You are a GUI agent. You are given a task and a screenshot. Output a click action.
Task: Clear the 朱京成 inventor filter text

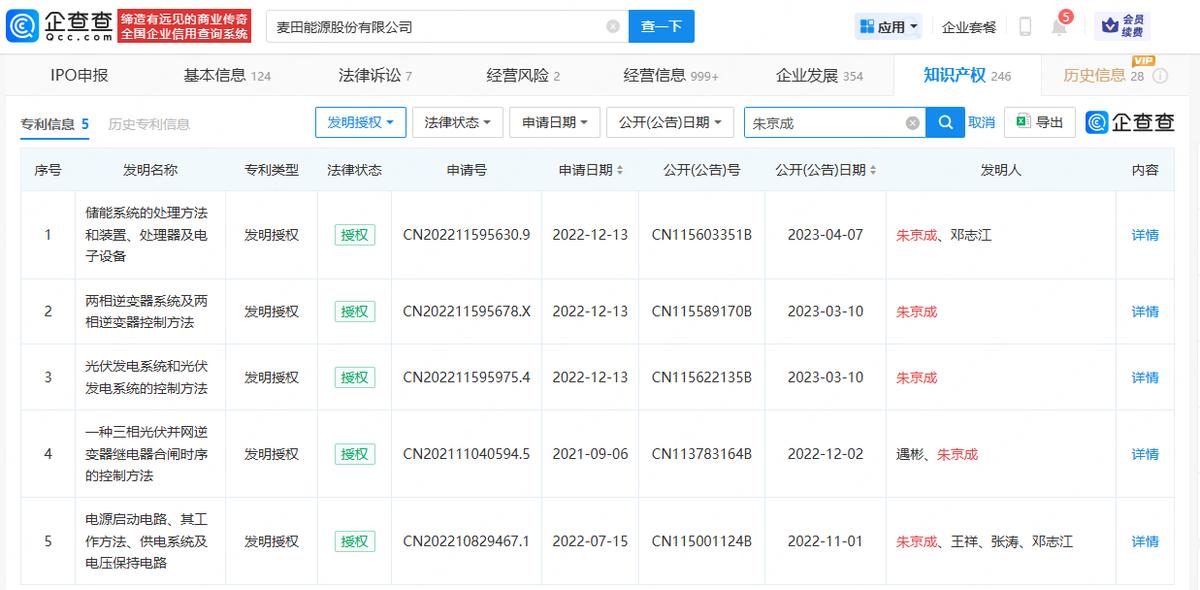(x=912, y=123)
